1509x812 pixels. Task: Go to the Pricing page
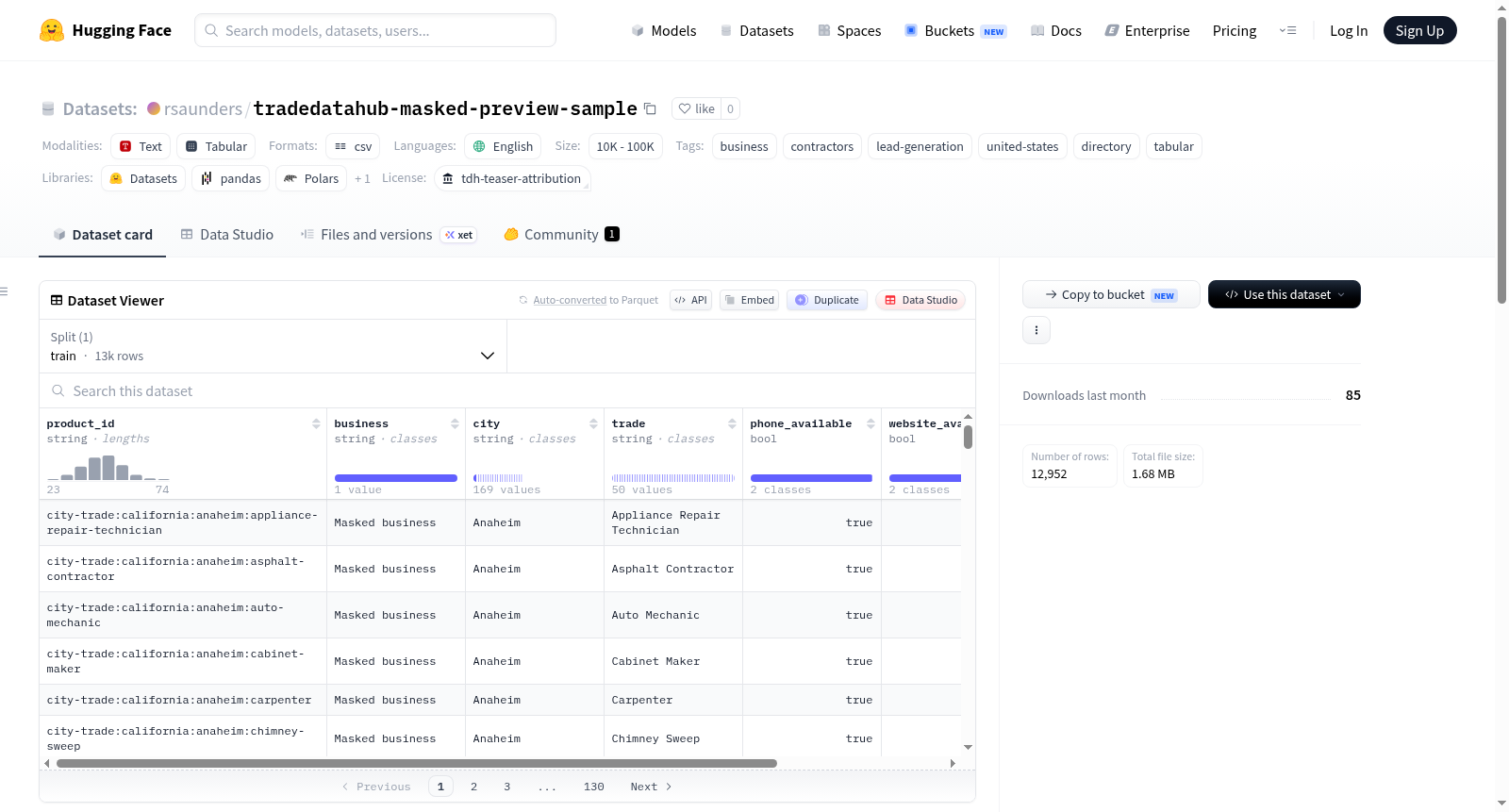(1235, 30)
